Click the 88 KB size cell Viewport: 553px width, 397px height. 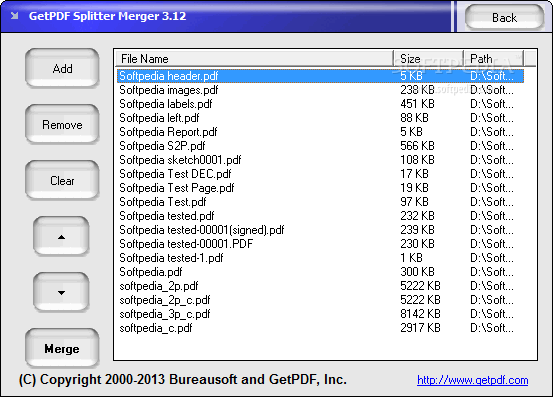tap(414, 118)
